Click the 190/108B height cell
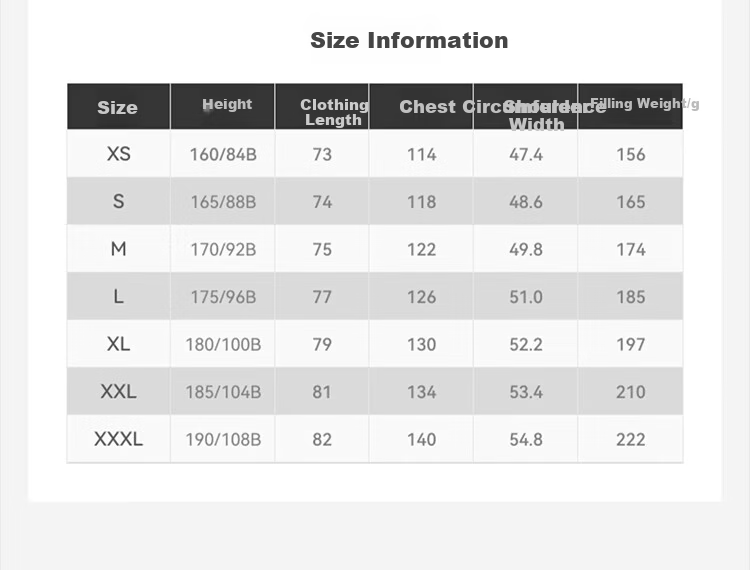Screen dimensions: 750x570 click(223, 439)
